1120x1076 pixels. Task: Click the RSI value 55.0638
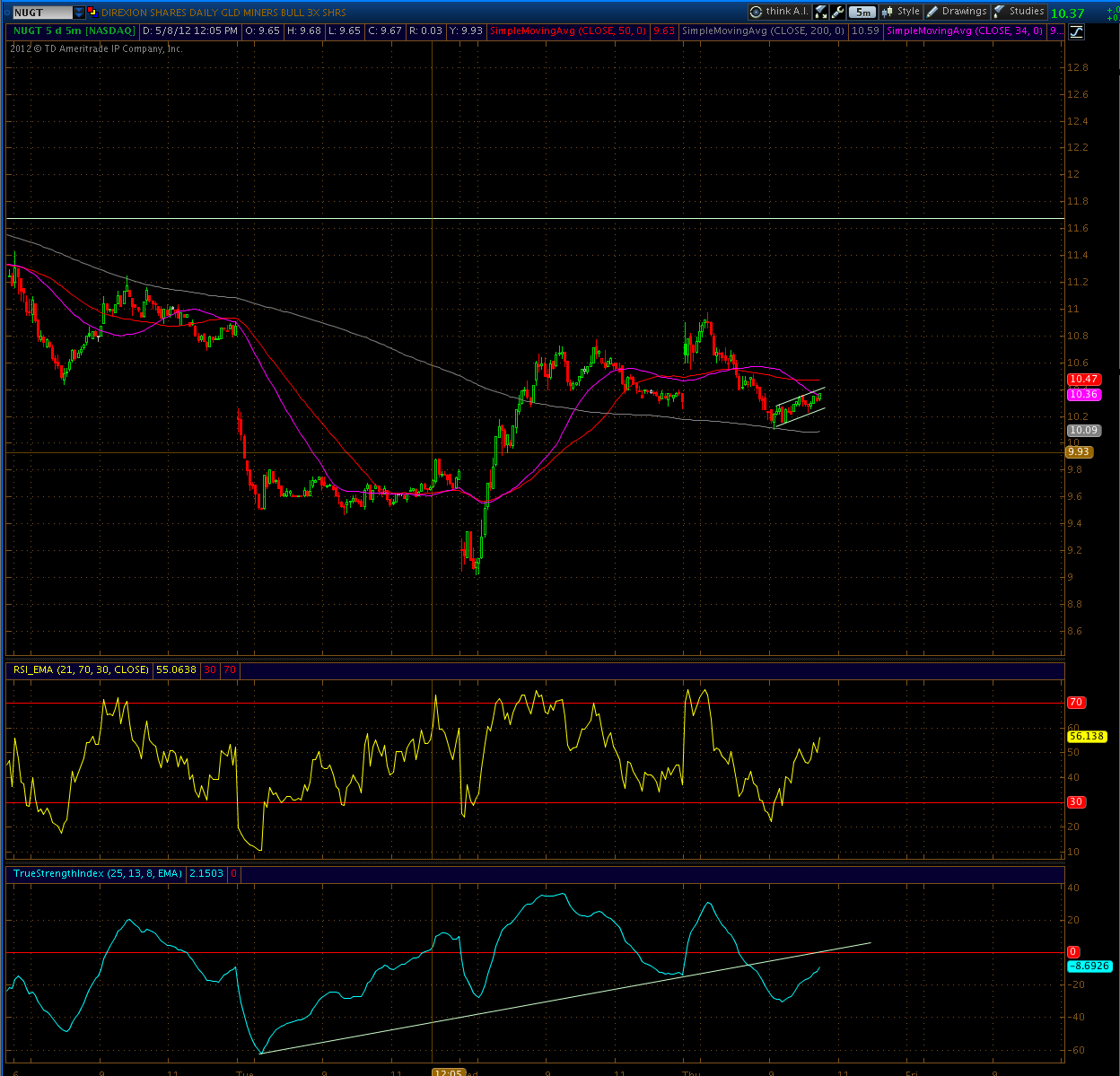pyautogui.click(x=176, y=669)
